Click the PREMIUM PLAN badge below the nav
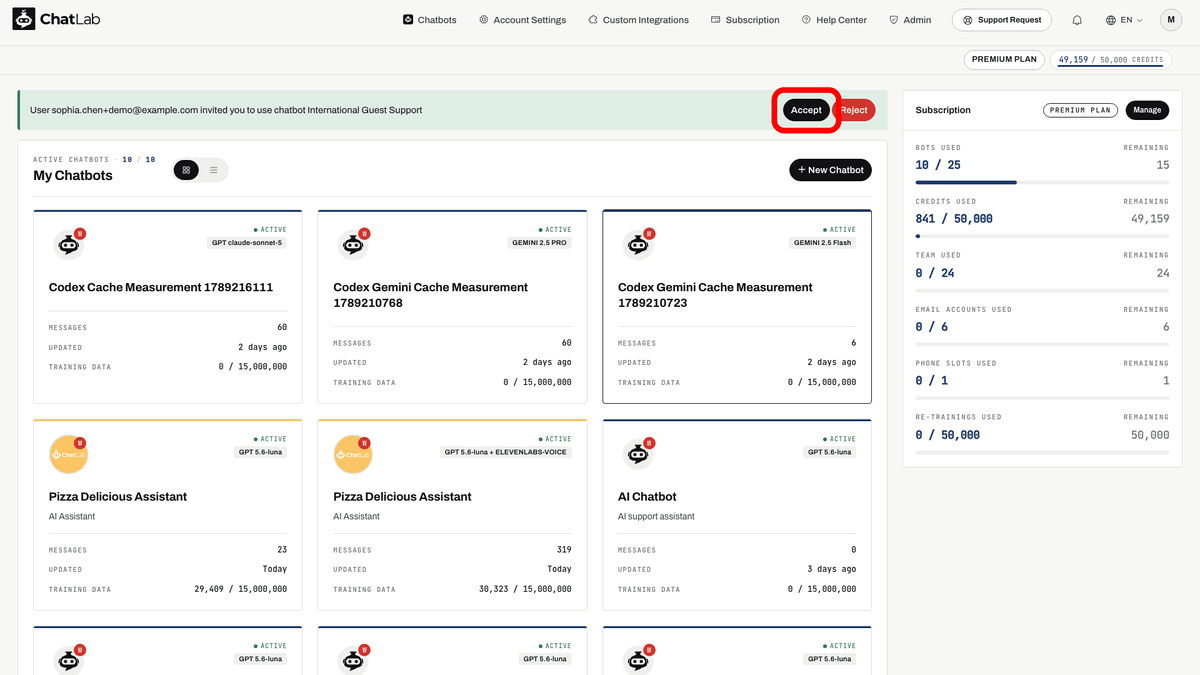The height and width of the screenshot is (675, 1200). click(x=1004, y=59)
